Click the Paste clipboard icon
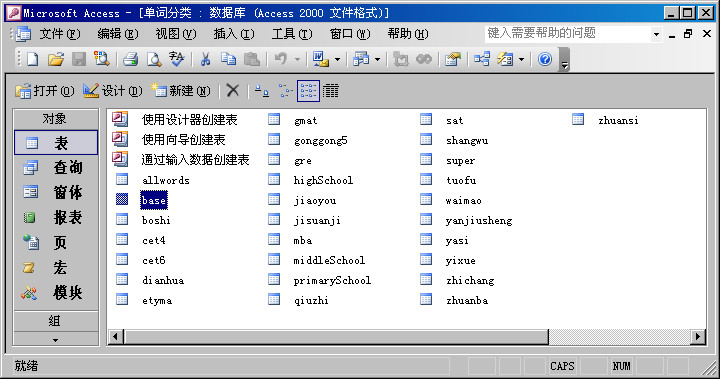Viewport: 720px width, 379px height. [252, 59]
